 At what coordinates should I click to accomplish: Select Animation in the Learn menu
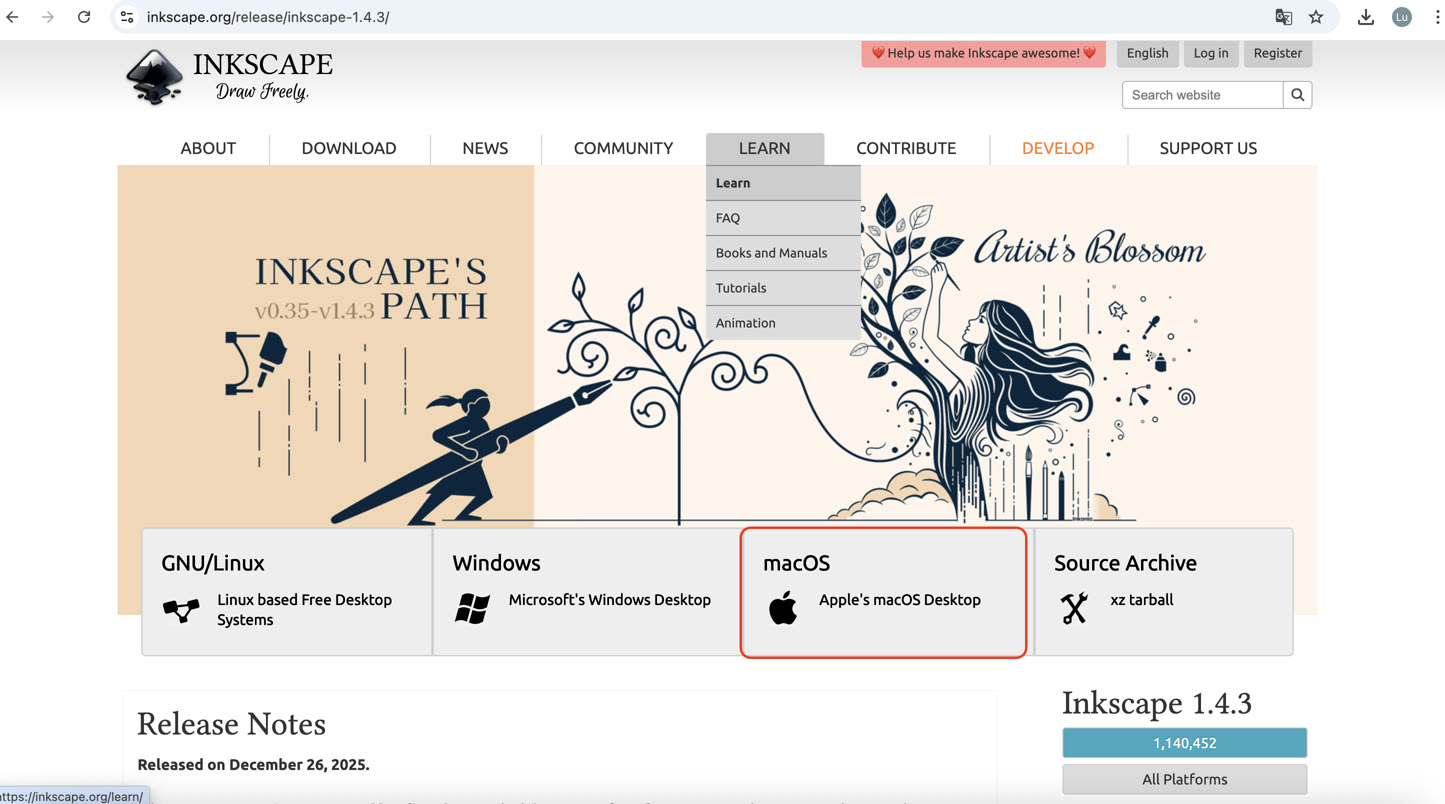coord(745,322)
